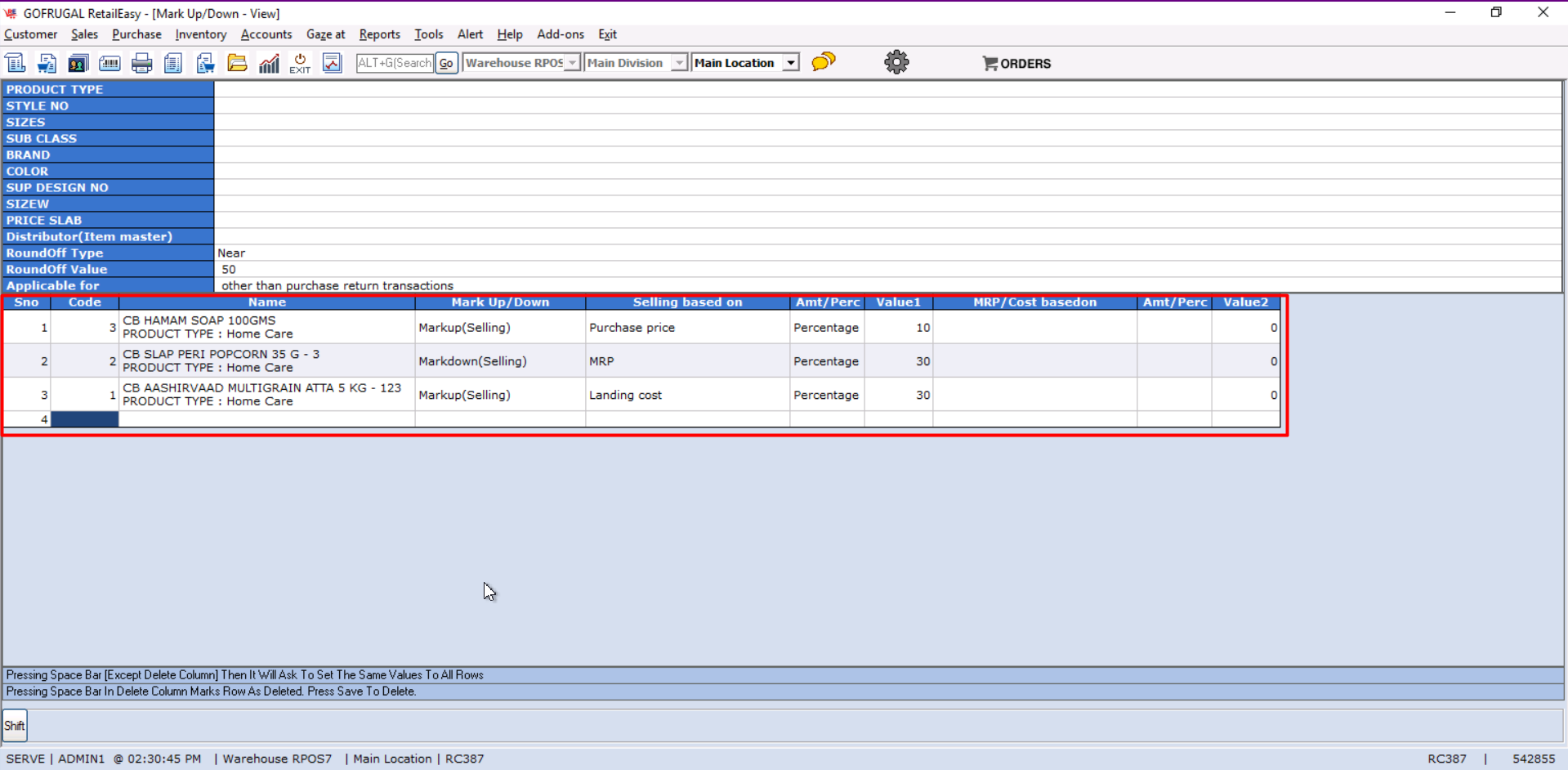Click the Markdown(Selling) cell

[500, 360]
